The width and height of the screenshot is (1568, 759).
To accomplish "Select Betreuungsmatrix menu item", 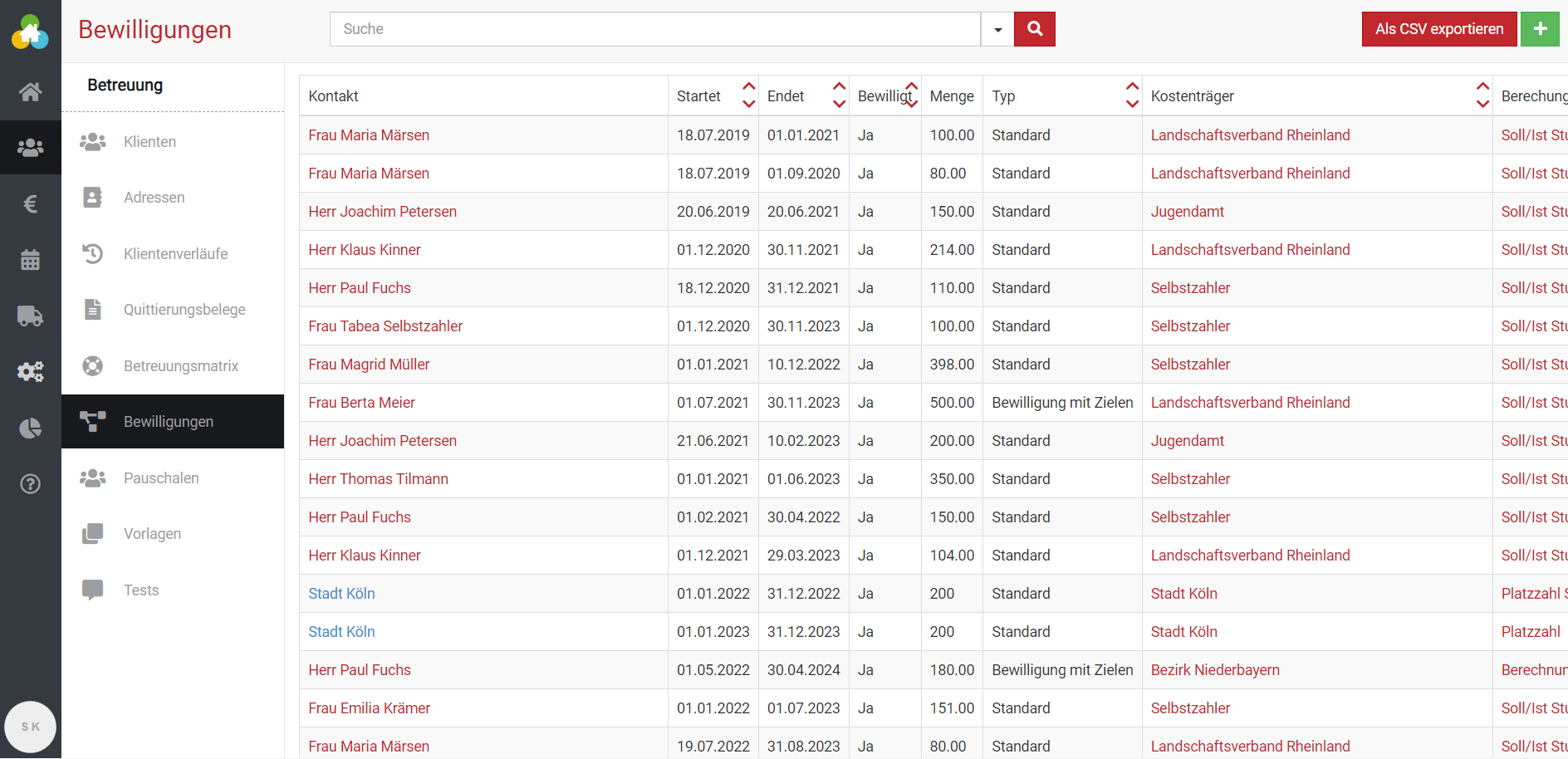I will click(180, 366).
